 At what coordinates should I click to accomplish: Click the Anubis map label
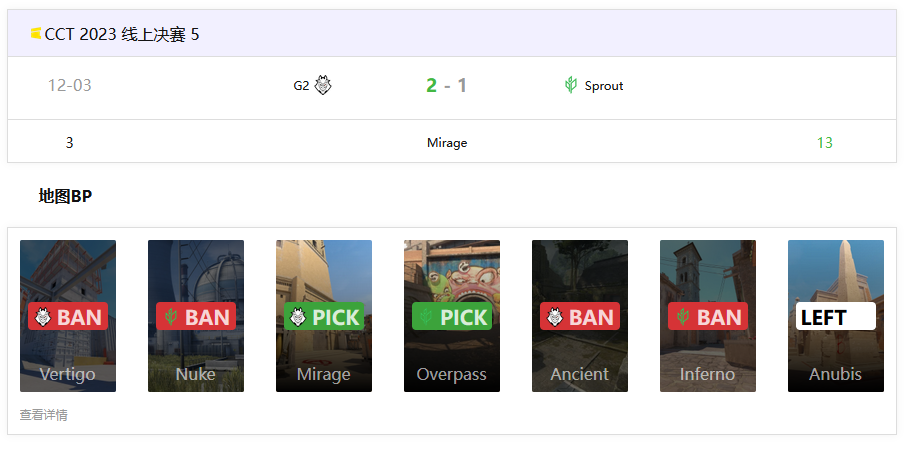coord(836,374)
